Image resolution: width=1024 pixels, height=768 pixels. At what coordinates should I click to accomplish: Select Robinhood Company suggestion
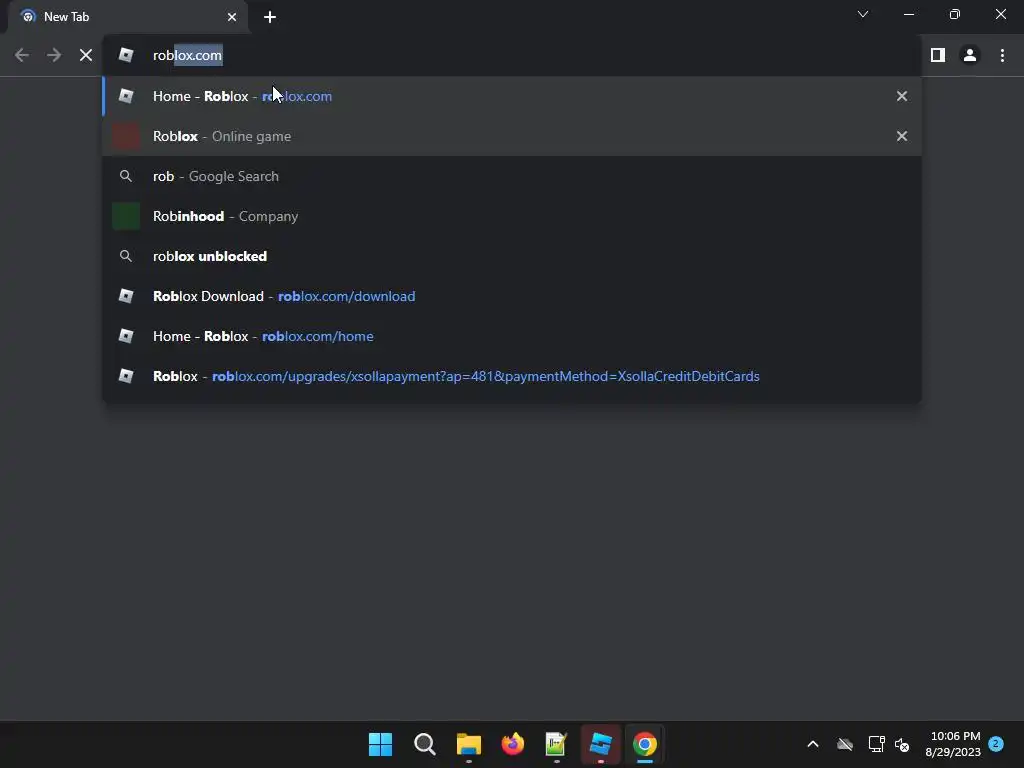click(x=512, y=216)
